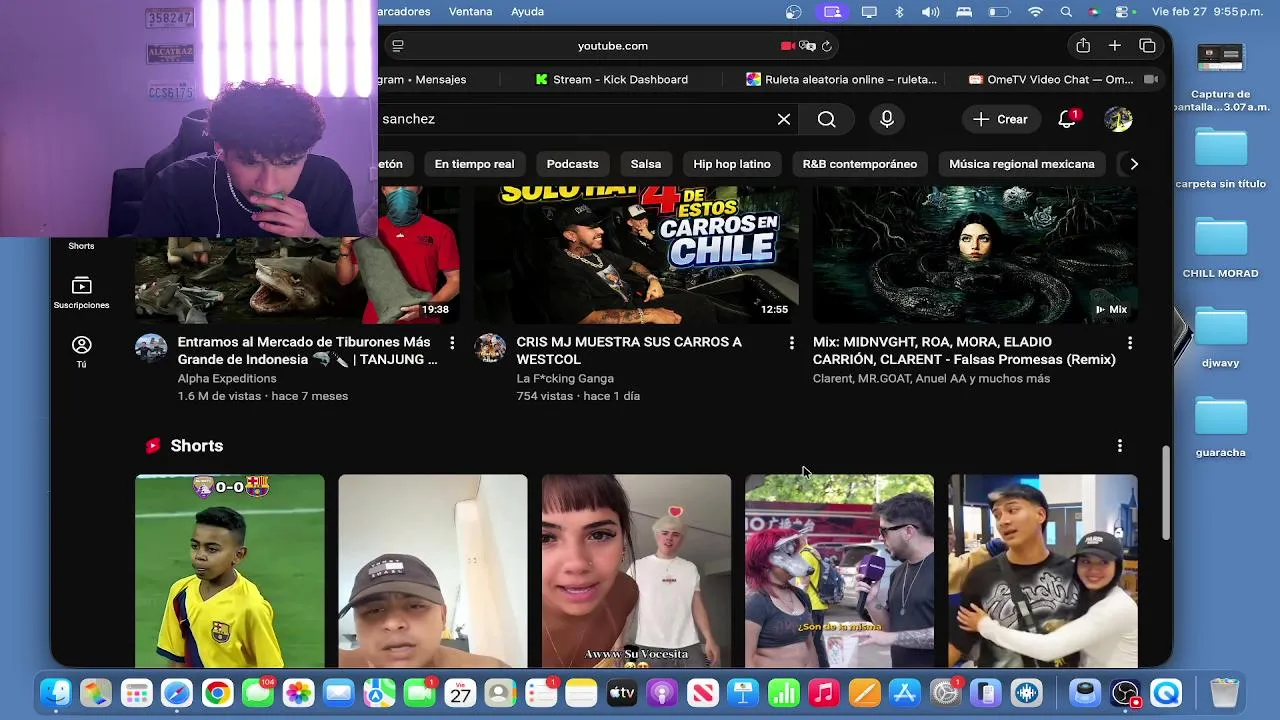Open the 'Awww Su Vocesita' Short
1280x720 pixels.
coord(636,570)
